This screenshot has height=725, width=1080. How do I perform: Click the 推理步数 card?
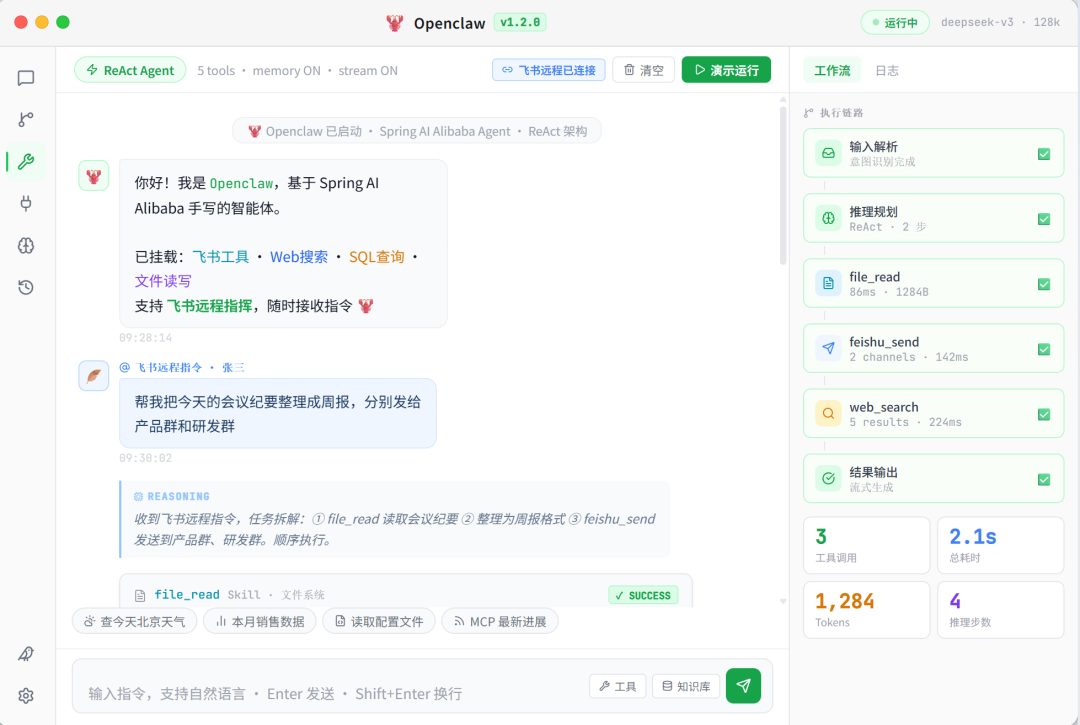pyautogui.click(x=1000, y=610)
